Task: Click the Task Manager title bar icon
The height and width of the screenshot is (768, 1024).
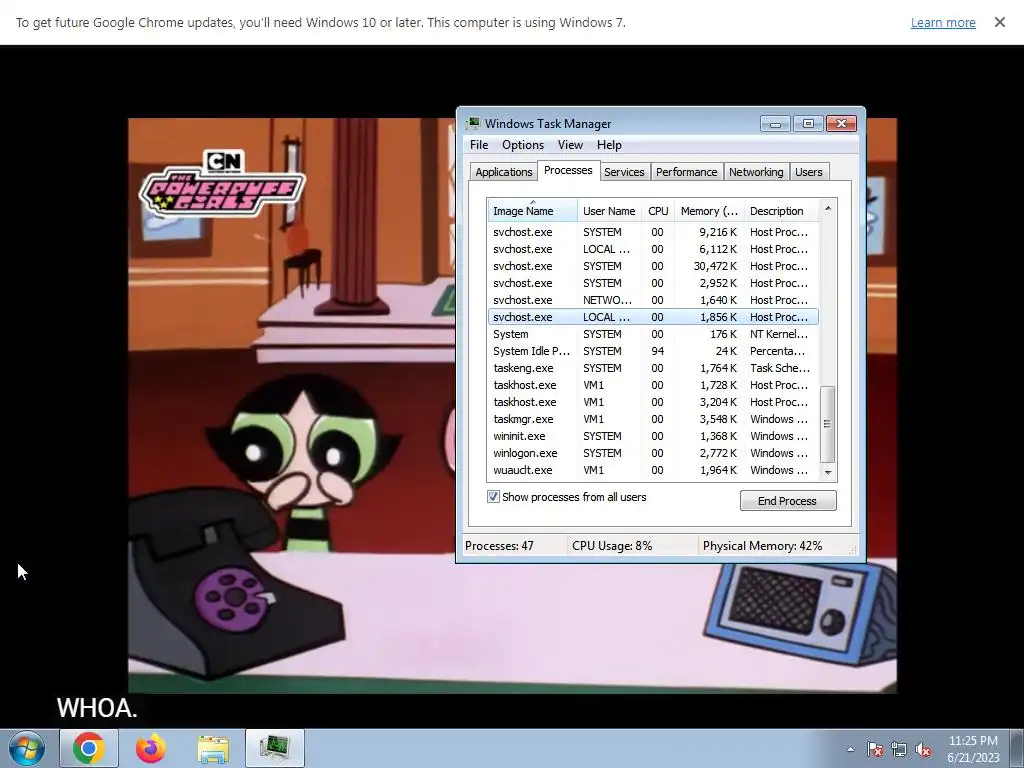Action: 473,123
